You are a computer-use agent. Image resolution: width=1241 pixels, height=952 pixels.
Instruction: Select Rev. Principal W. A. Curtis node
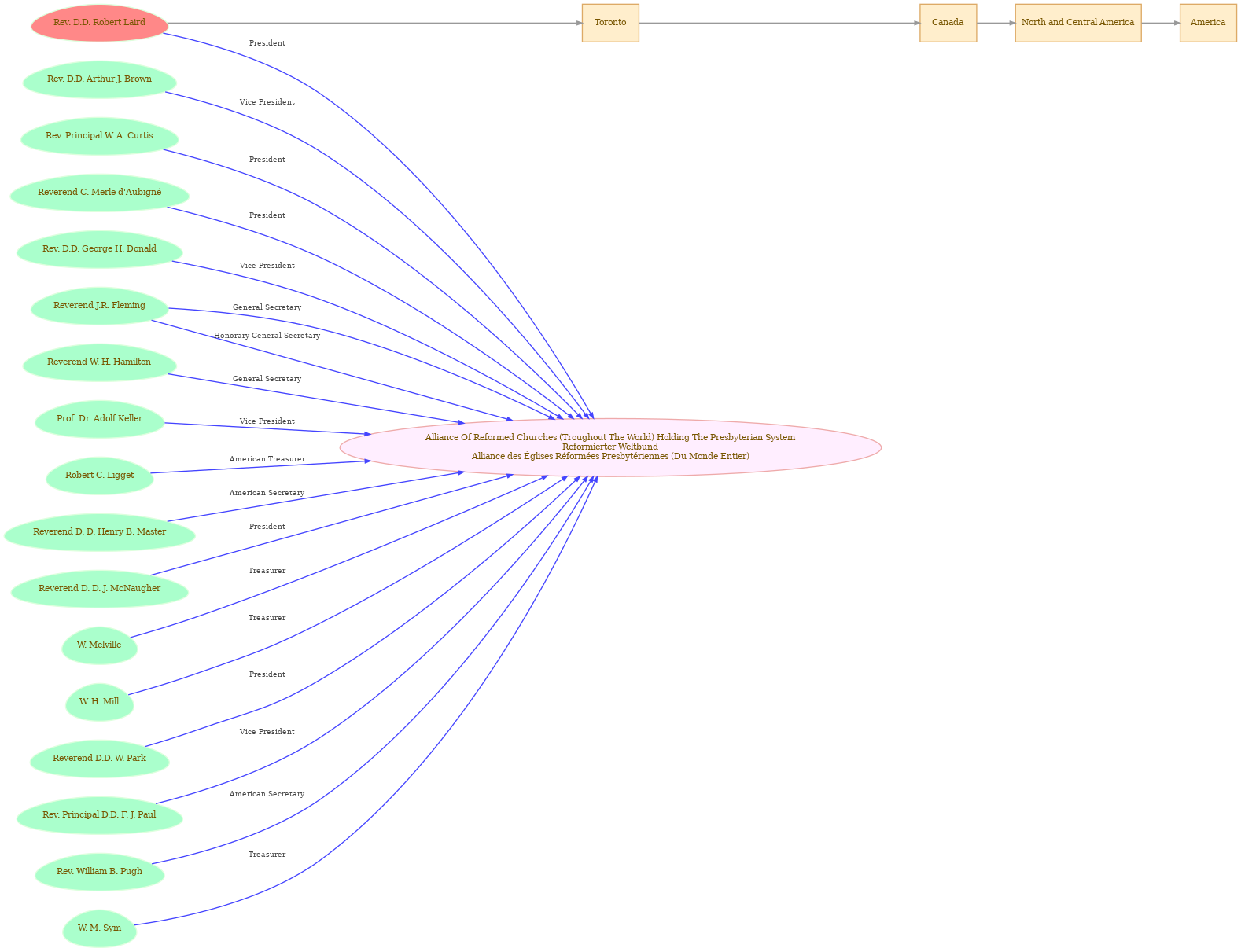tap(100, 136)
